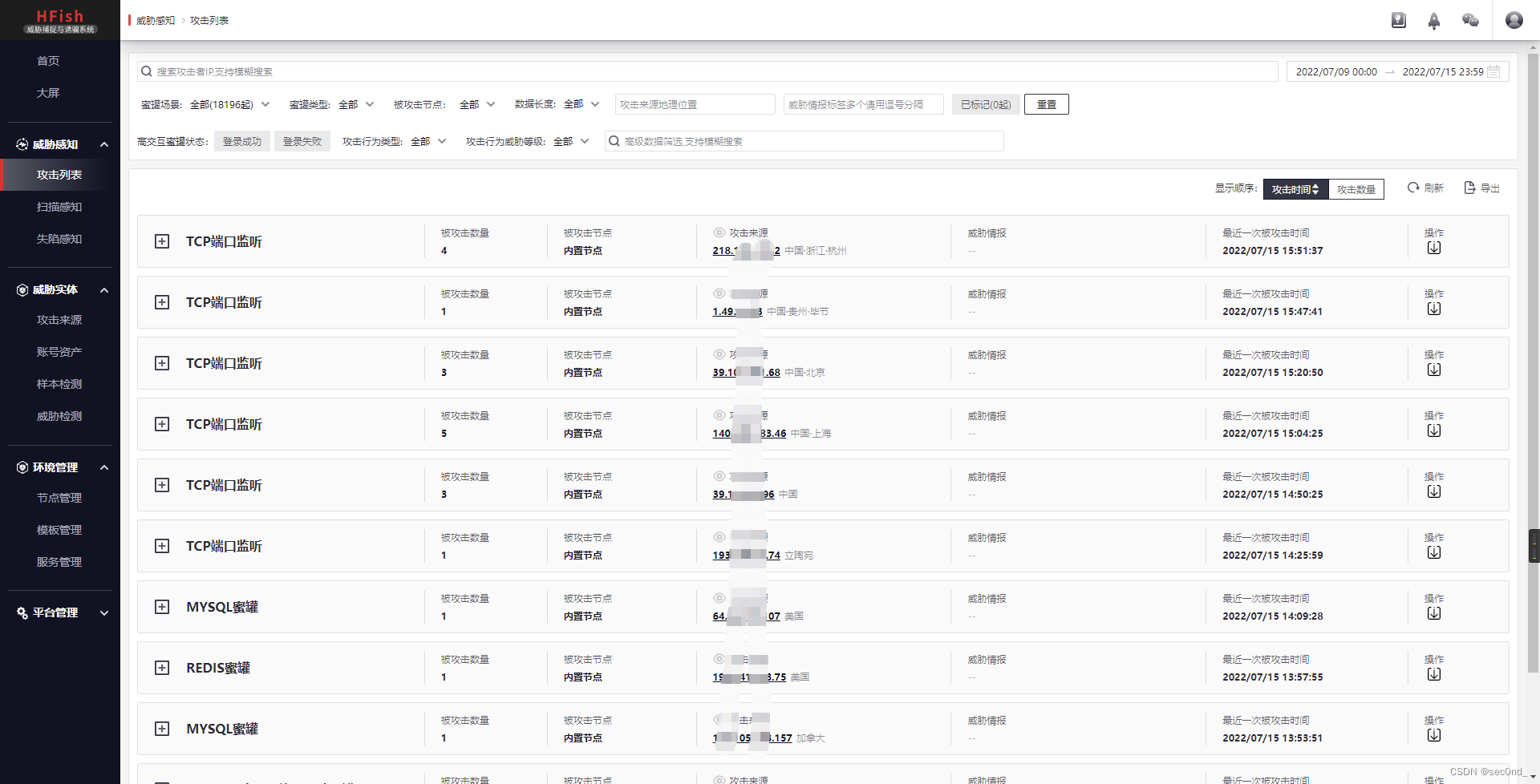Click 威胁感知 in breadcrumb
Screen dimensions: 1540x784
156,20
